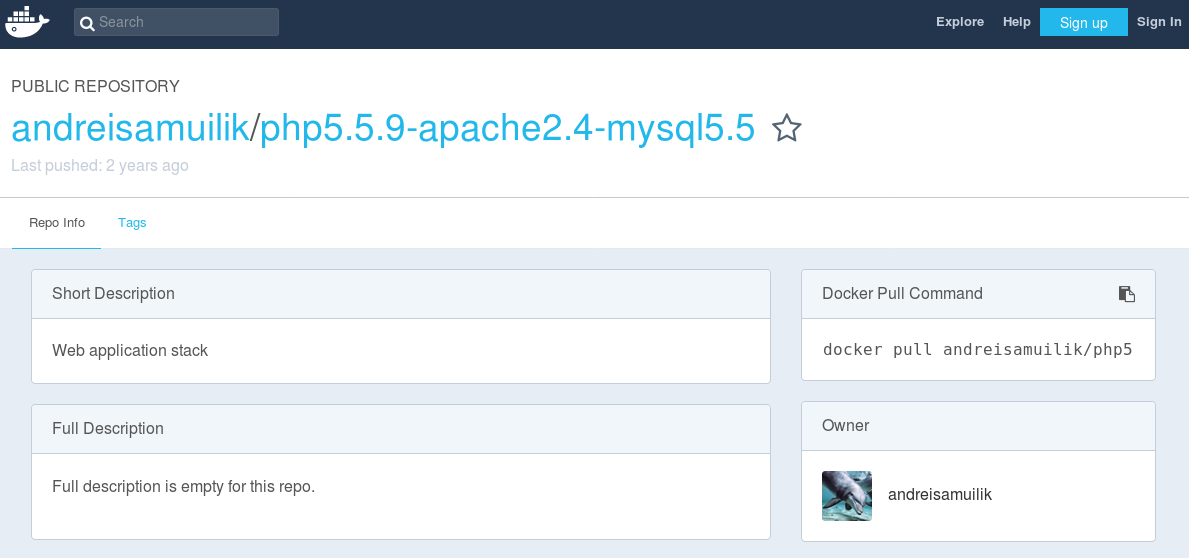Select the Repo Info tab
1189x558 pixels.
(x=57, y=223)
